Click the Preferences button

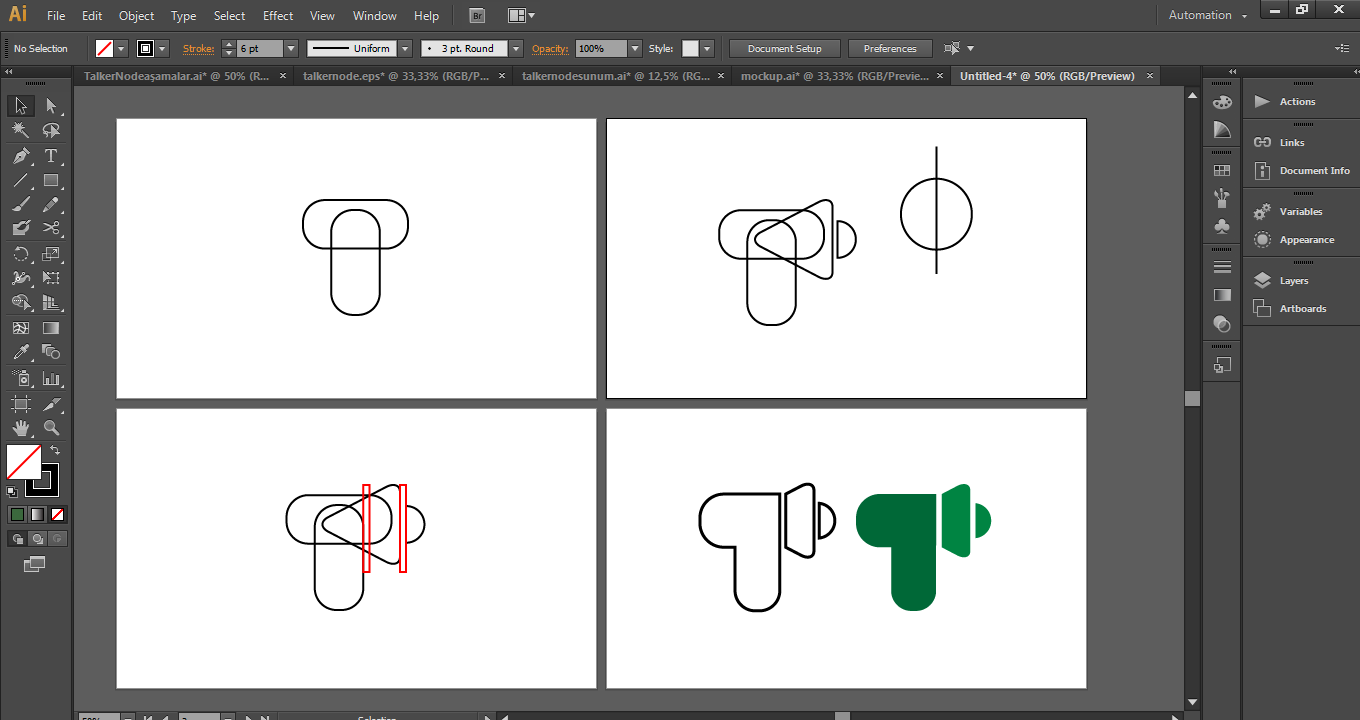pyautogui.click(x=890, y=48)
